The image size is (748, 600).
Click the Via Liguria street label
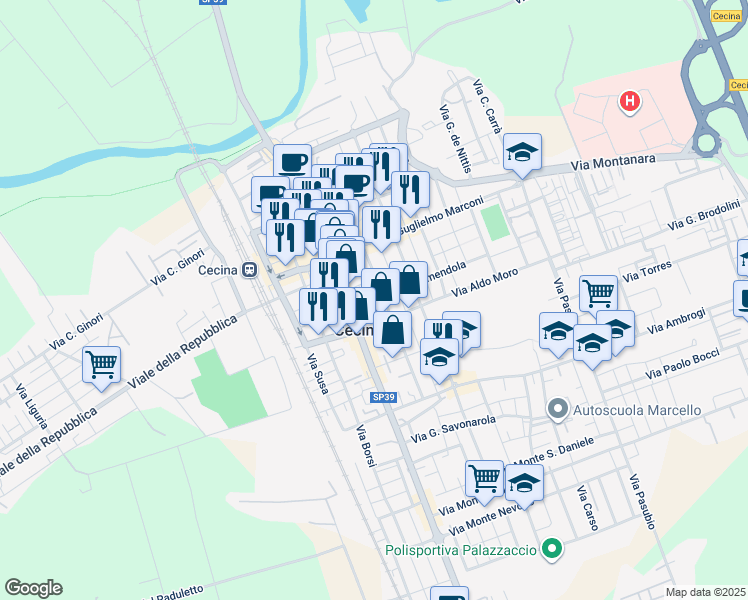pos(31,406)
